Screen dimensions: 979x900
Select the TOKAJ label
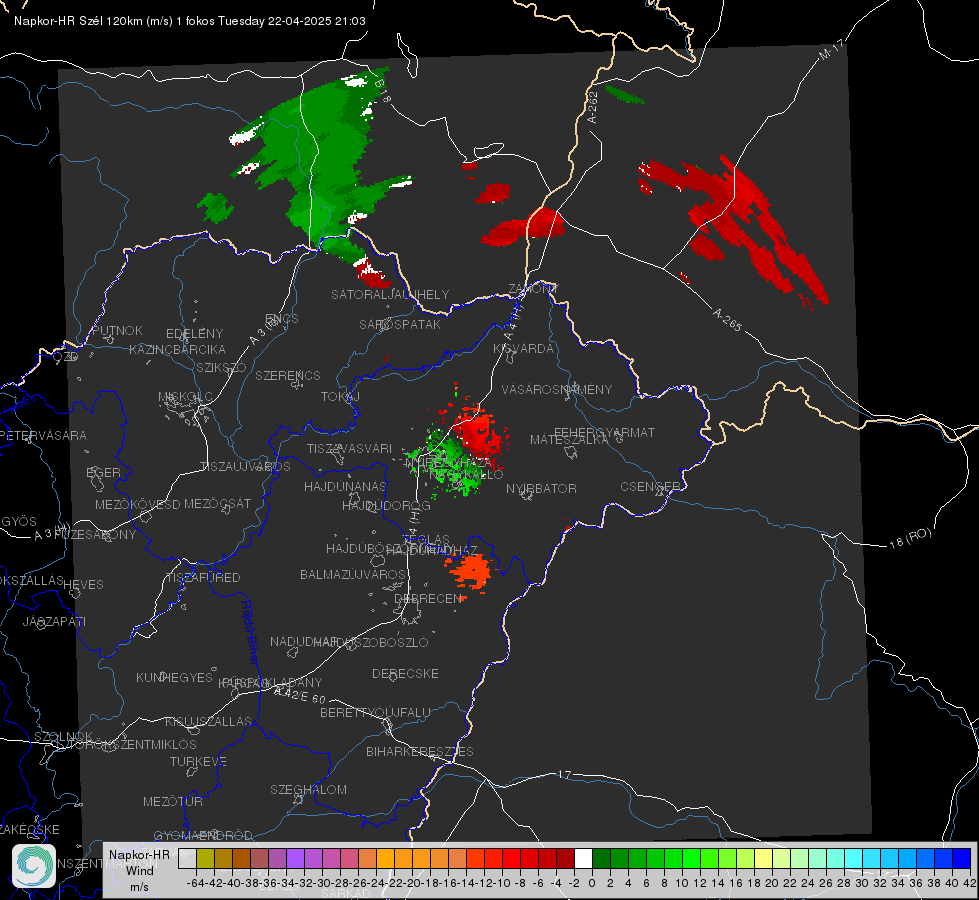[x=340, y=397]
